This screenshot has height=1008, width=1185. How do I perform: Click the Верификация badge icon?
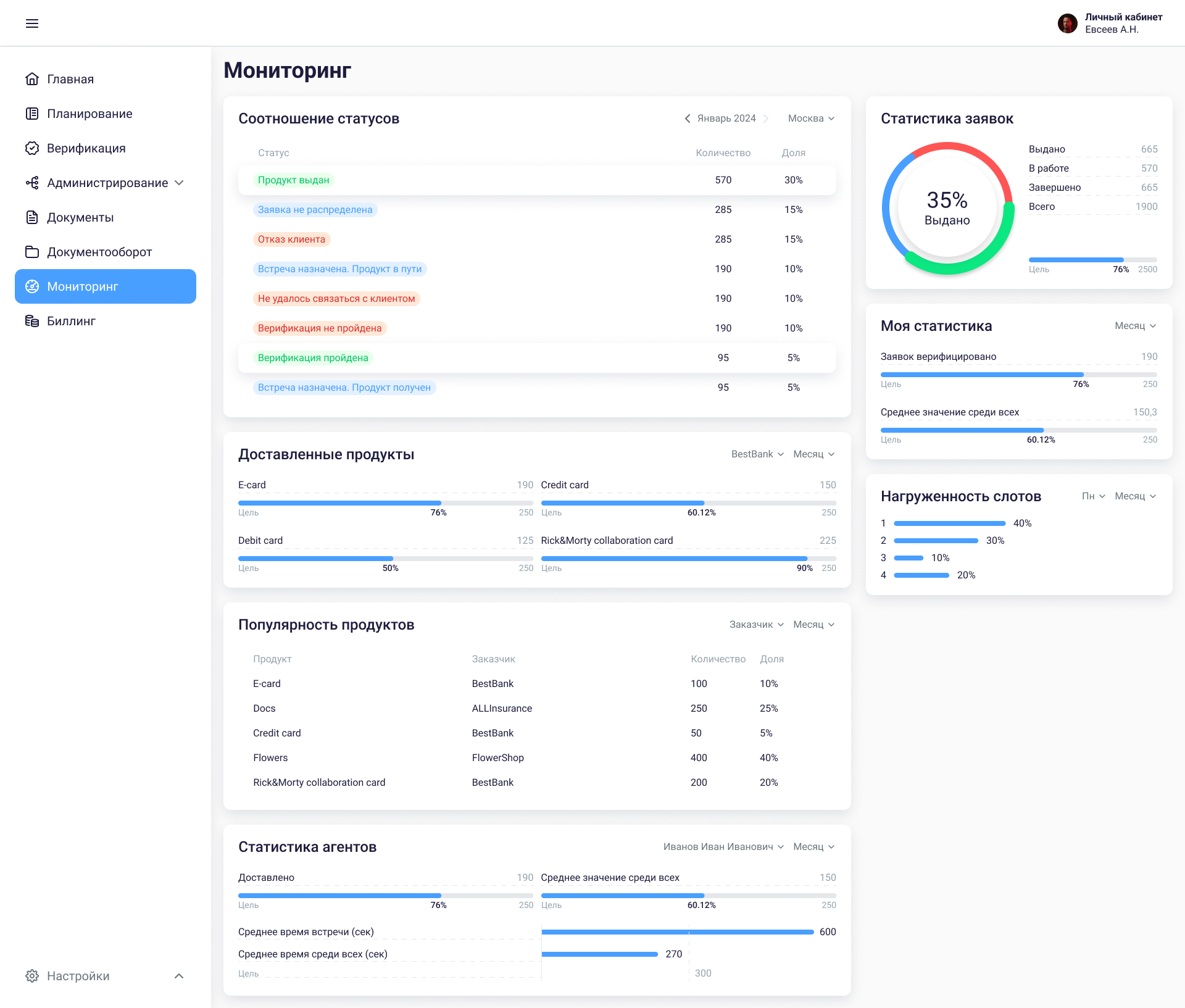tap(32, 148)
